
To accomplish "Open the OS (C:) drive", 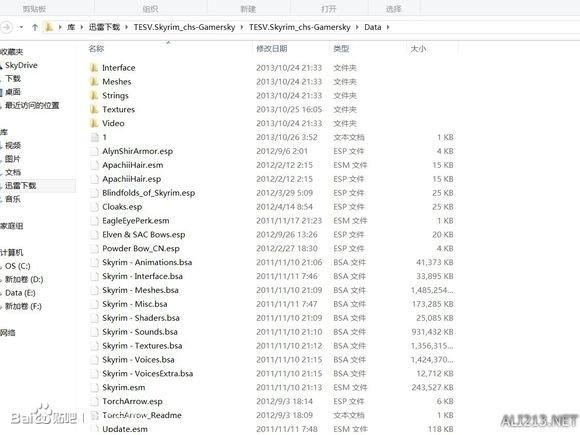I will coord(18,266).
